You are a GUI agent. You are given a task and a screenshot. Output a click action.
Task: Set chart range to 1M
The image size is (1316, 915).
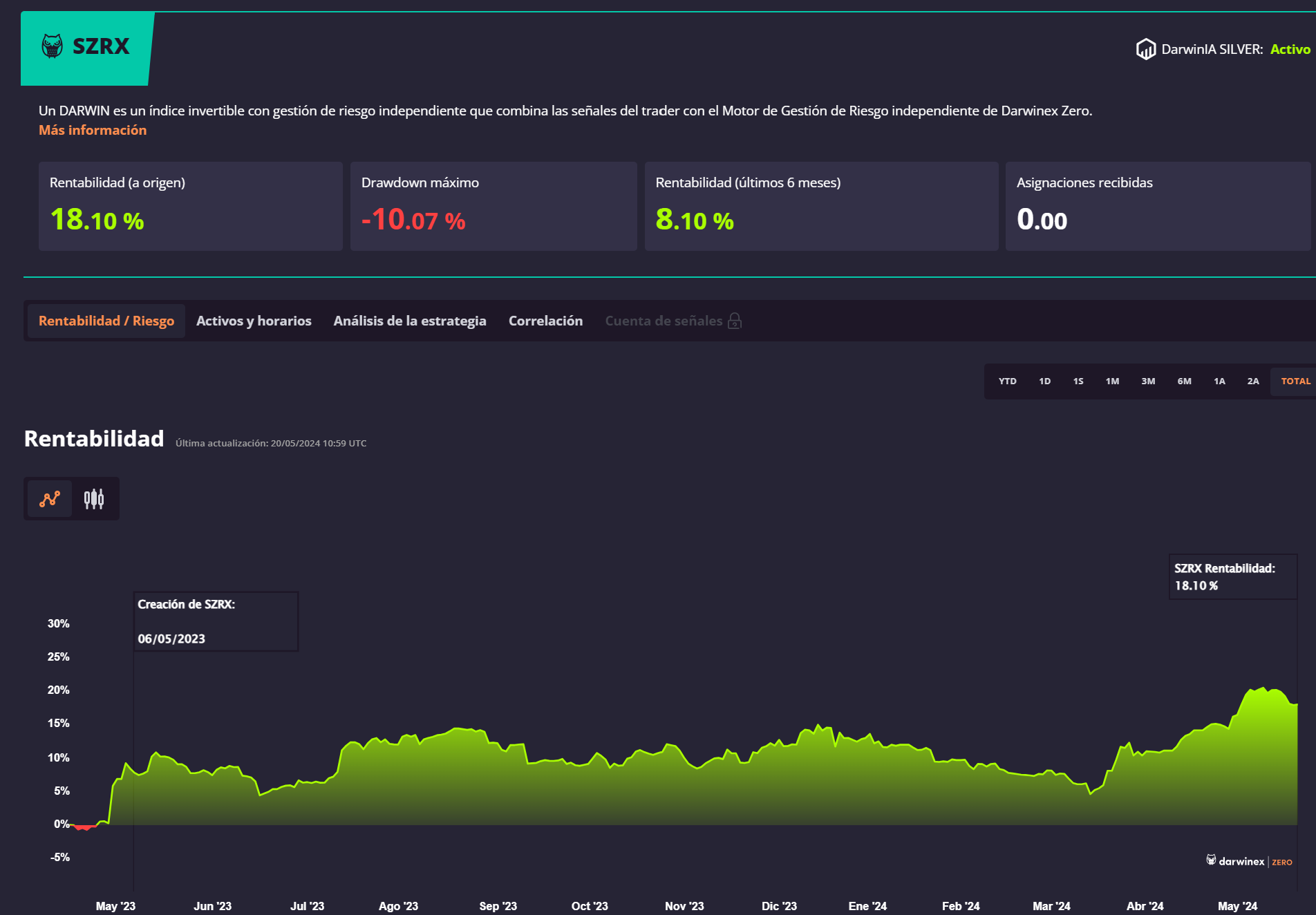tap(1112, 381)
